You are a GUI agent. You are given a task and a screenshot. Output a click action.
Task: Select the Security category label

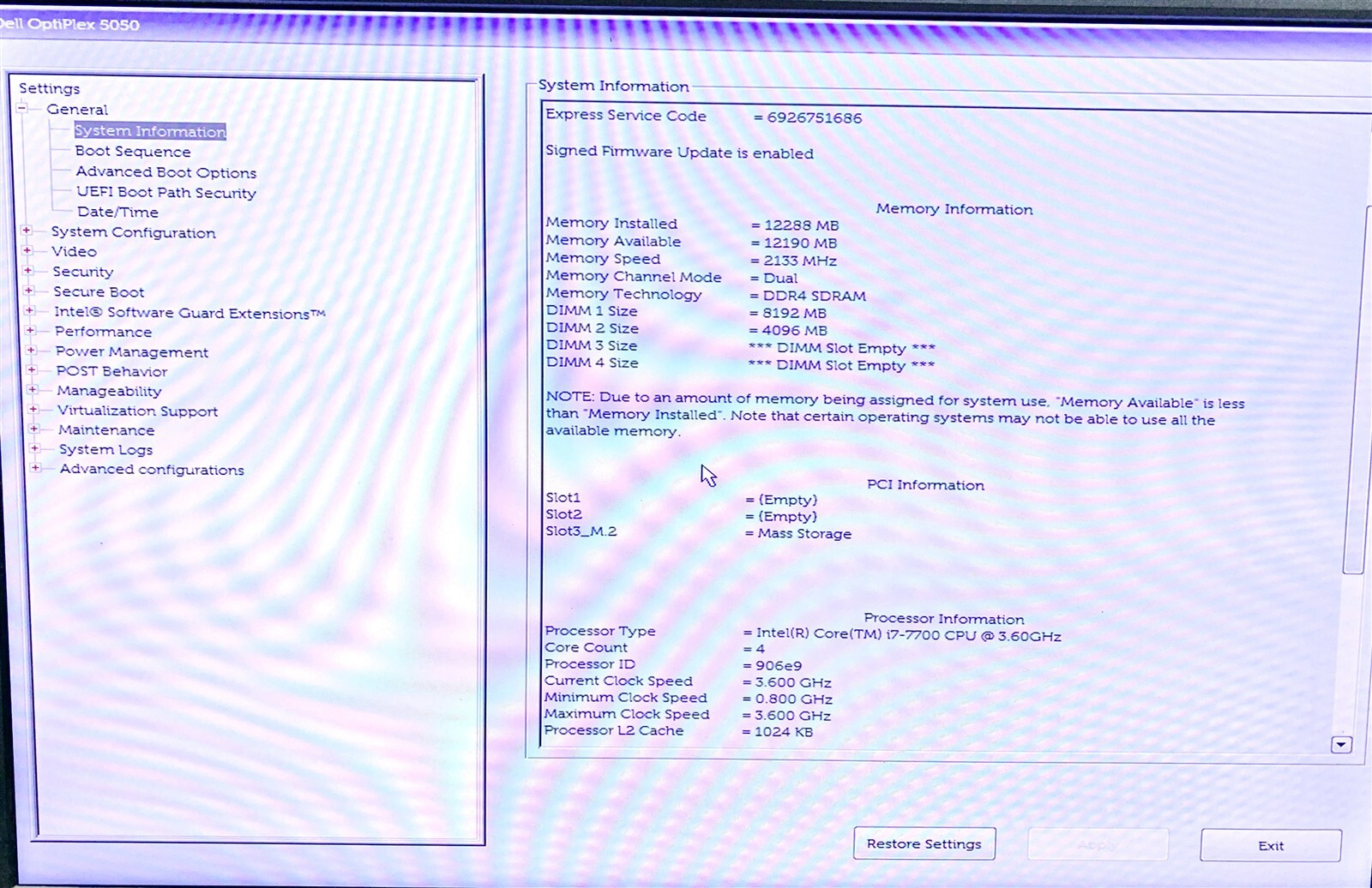pyautogui.click(x=82, y=272)
